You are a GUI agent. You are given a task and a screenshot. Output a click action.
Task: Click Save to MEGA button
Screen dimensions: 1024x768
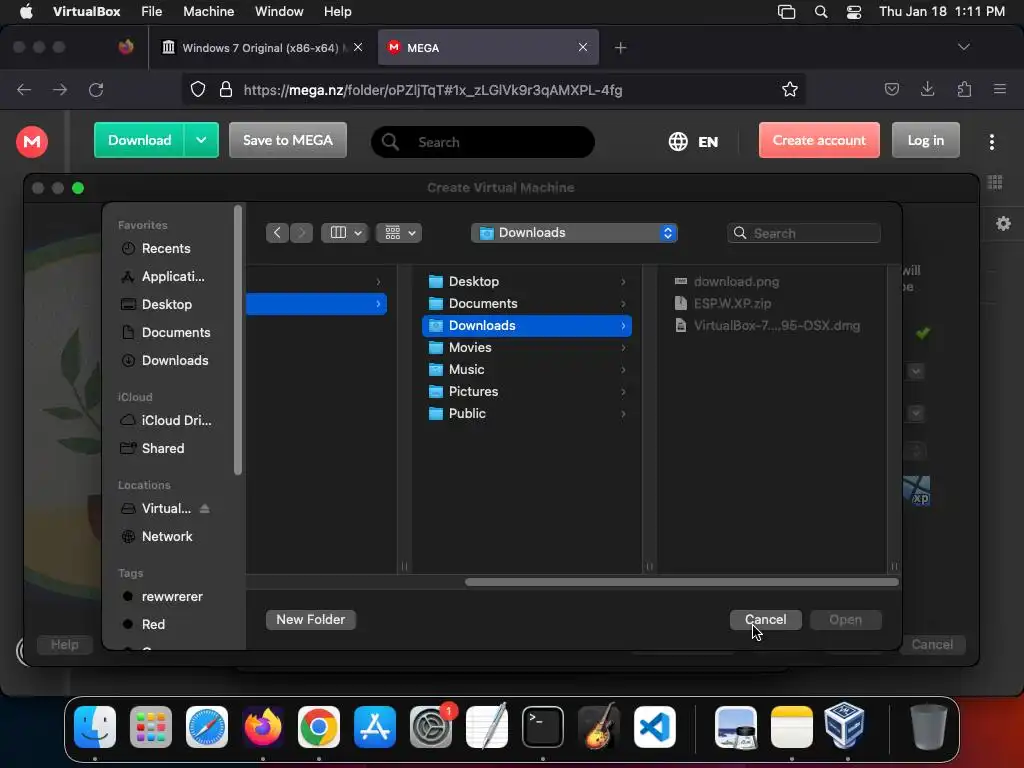click(288, 140)
